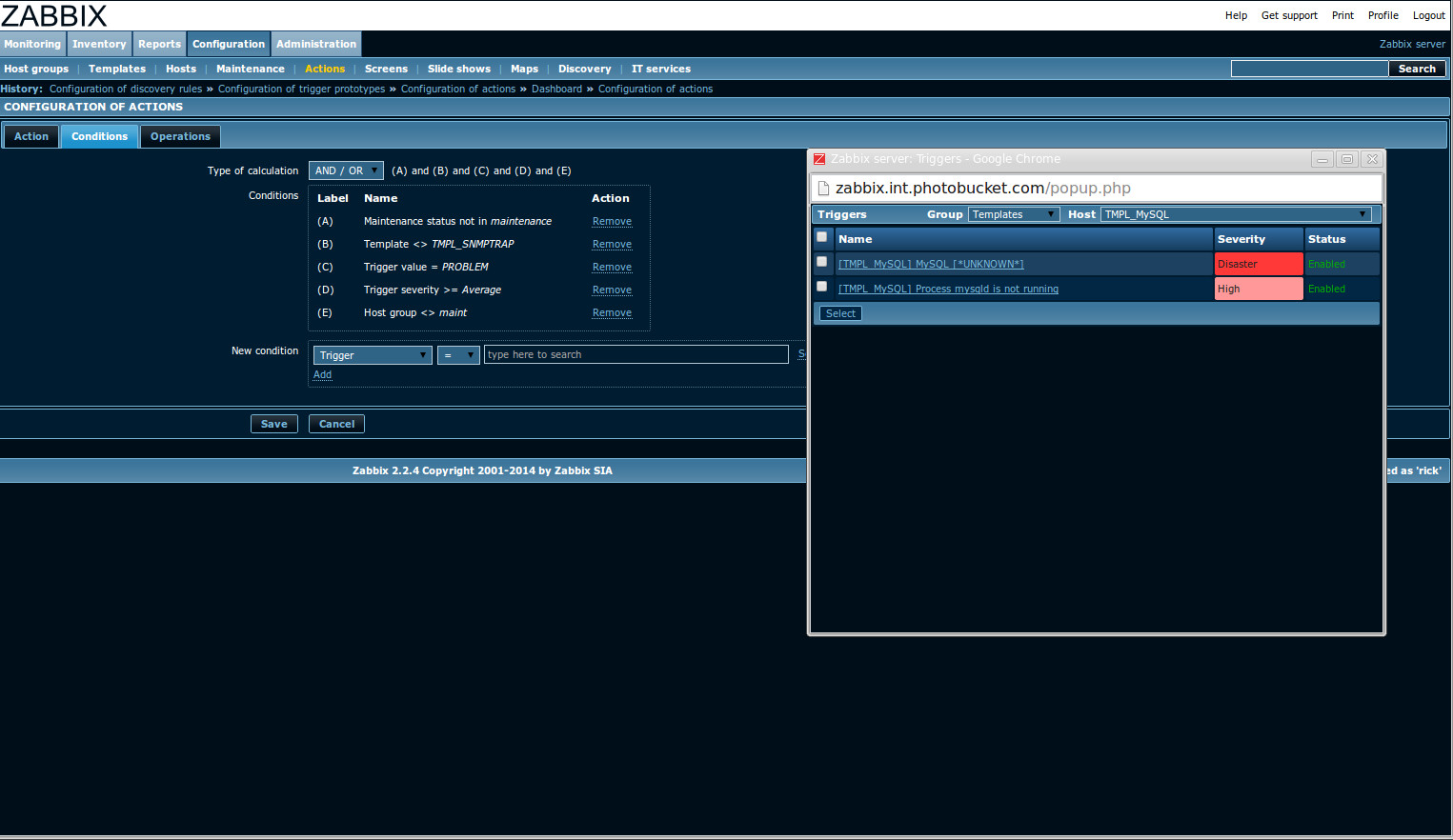Remove condition (B) Template TMPL_SNMPTRAP
This screenshot has width=1453, height=840.
click(612, 244)
